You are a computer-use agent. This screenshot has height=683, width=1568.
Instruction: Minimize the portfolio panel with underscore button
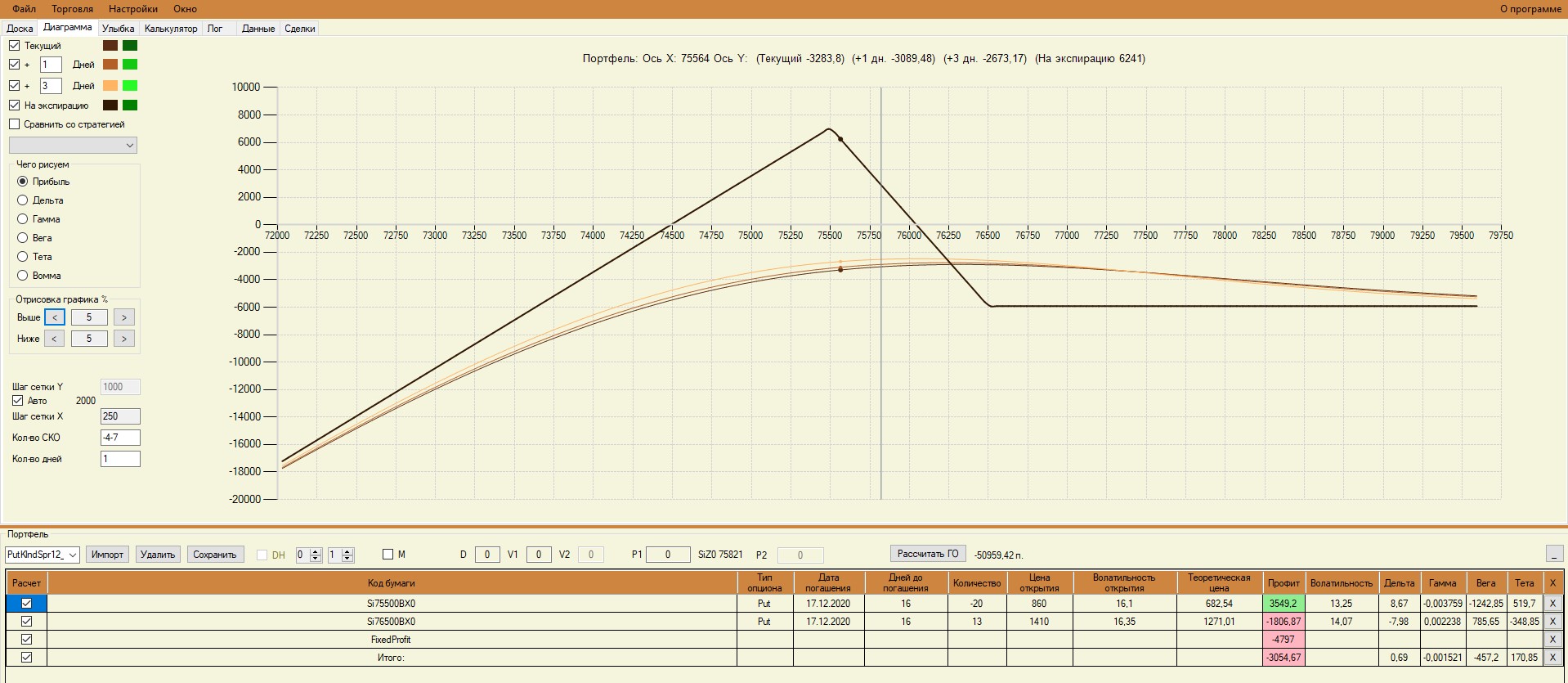pyautogui.click(x=1555, y=554)
